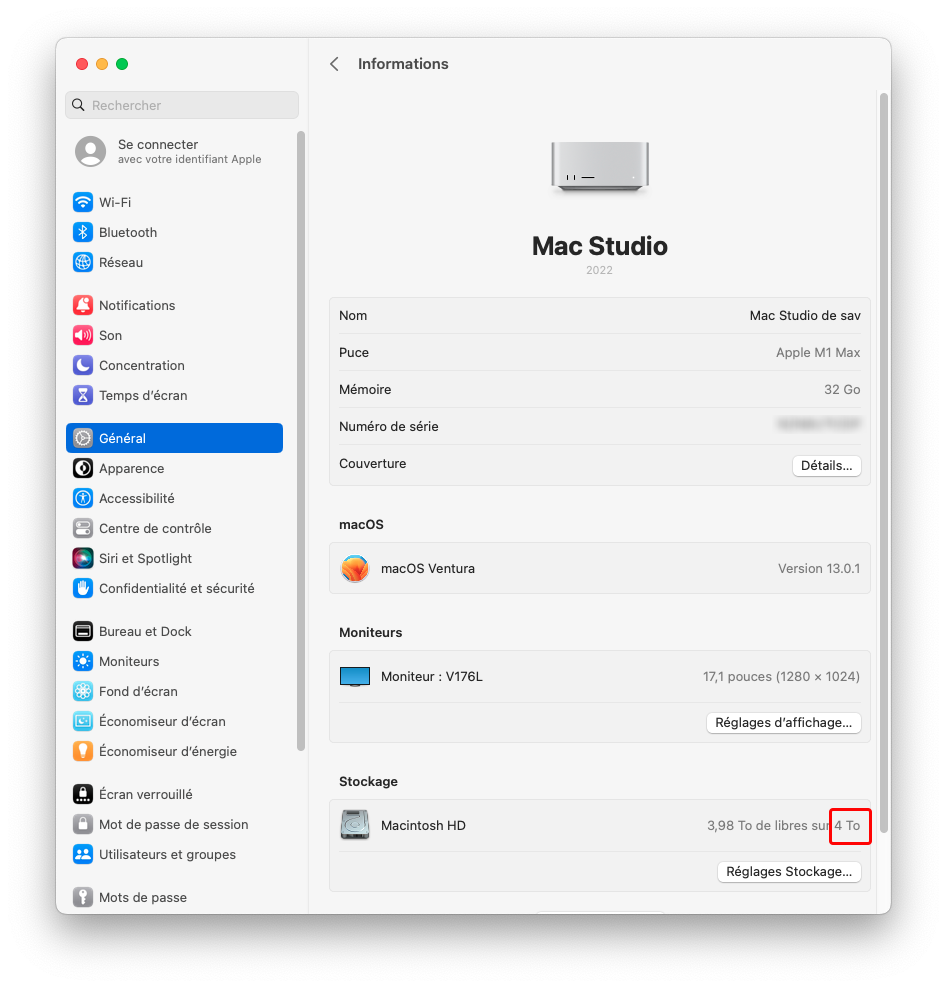The image size is (947, 988).
Task: Open the Utilisateurs et groupes label
Action: (x=167, y=854)
